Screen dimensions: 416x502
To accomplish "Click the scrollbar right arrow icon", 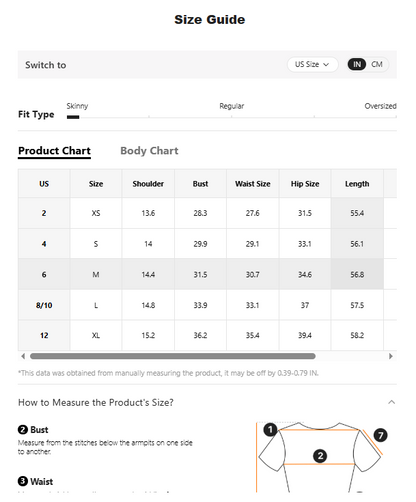I will tap(391, 356).
